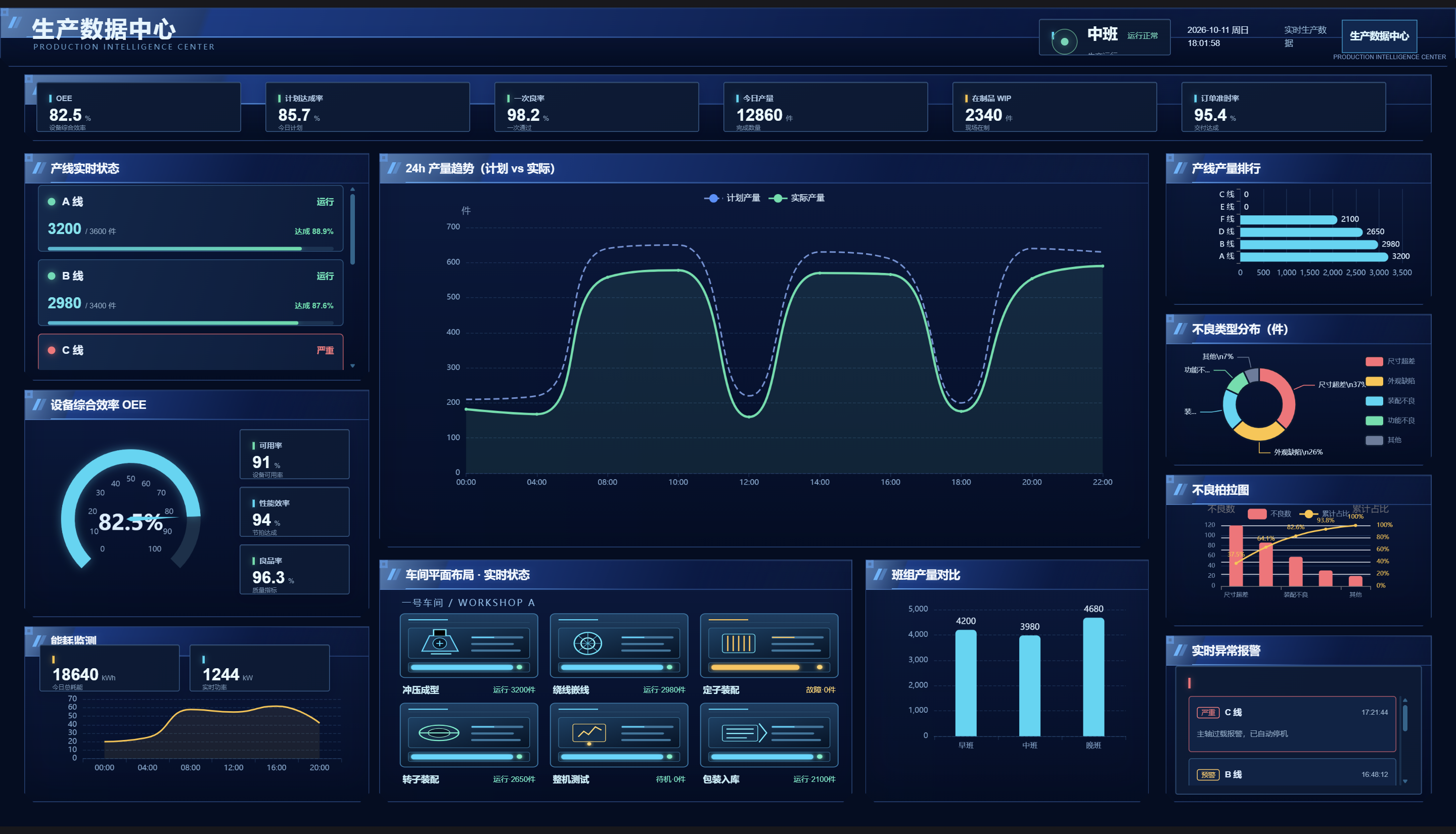Click the A 线 production progress bar
Screen dimensions: 1456x834
point(191,249)
